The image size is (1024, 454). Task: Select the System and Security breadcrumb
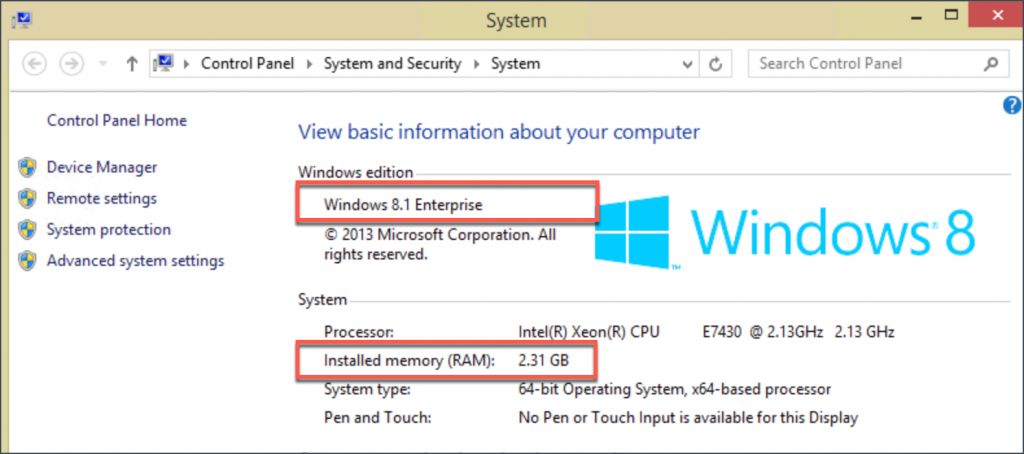point(393,64)
